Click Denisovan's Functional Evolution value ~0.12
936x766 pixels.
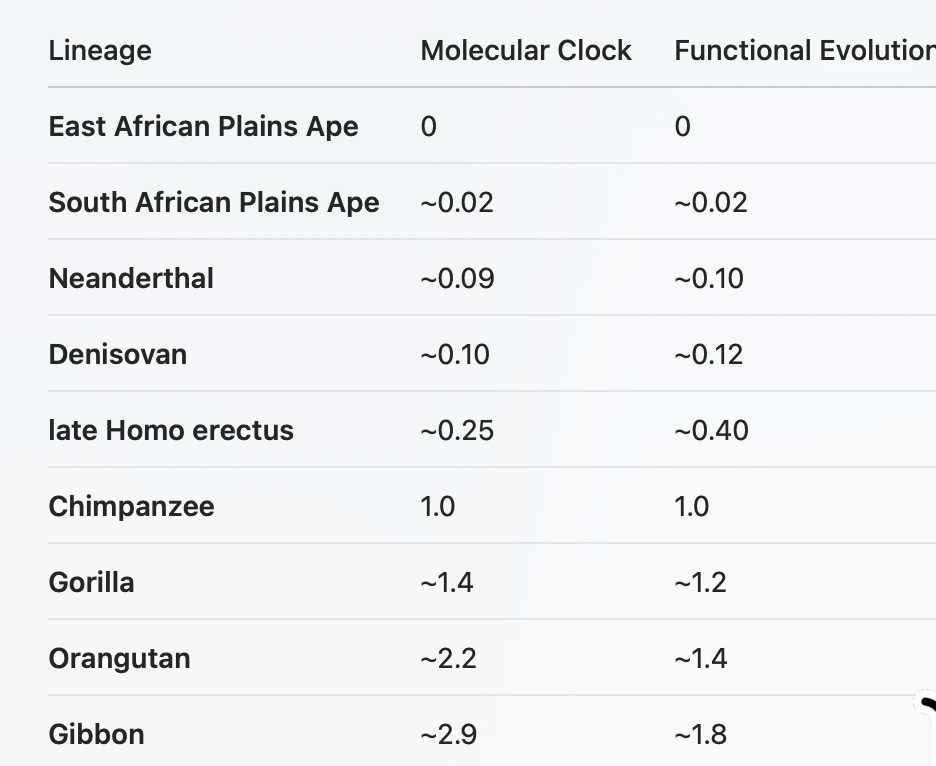pos(709,355)
